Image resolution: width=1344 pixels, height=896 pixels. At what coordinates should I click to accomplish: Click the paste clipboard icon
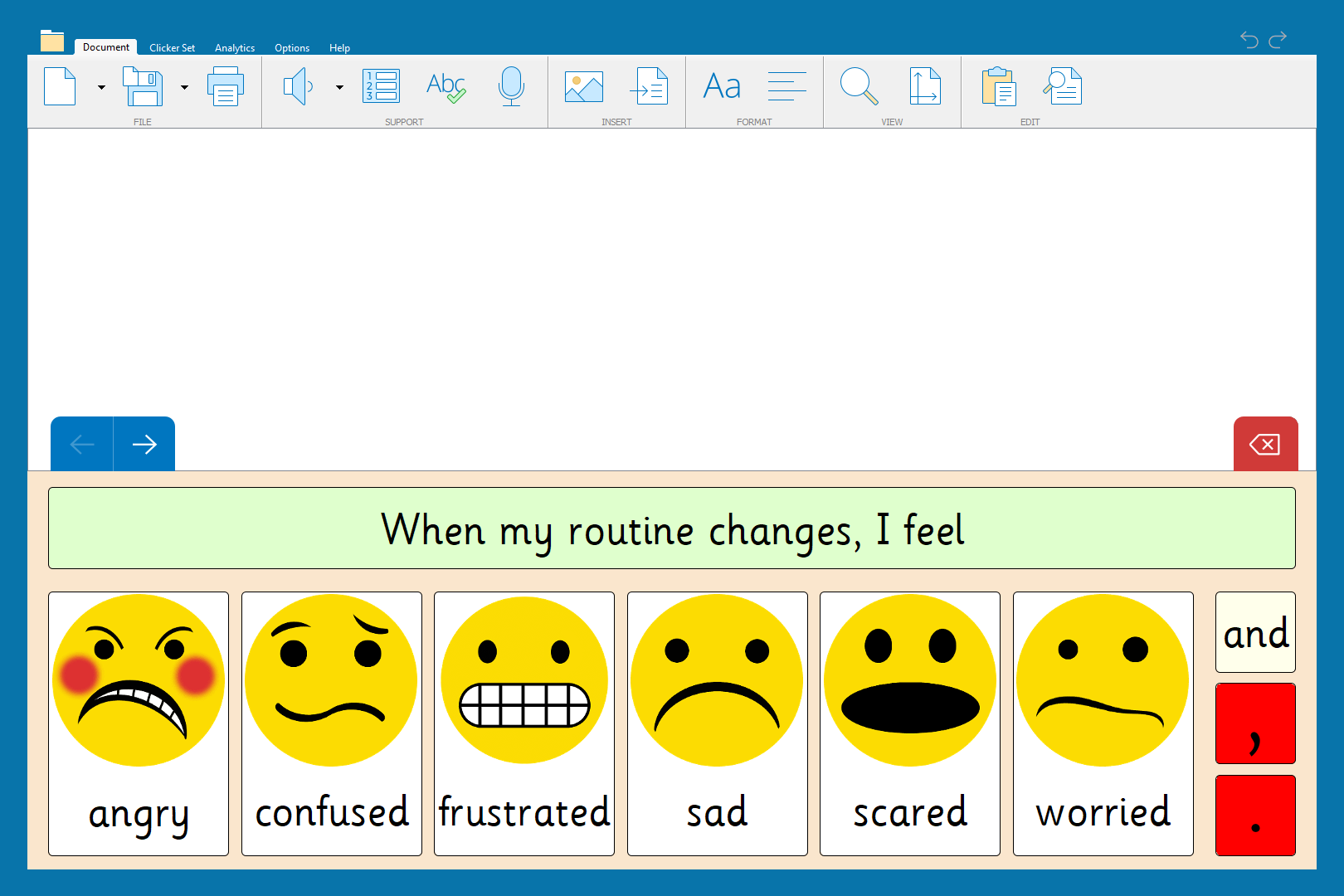tap(999, 86)
